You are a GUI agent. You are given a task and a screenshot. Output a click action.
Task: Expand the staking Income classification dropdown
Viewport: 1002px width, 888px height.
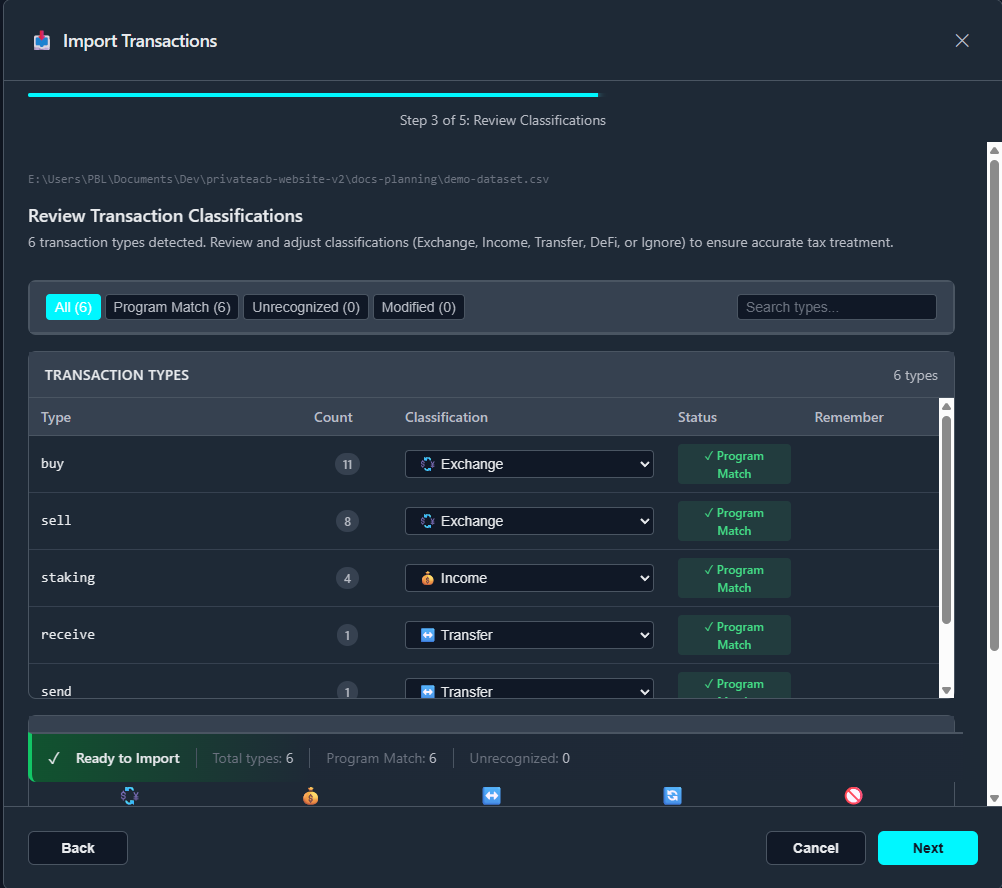click(x=529, y=578)
